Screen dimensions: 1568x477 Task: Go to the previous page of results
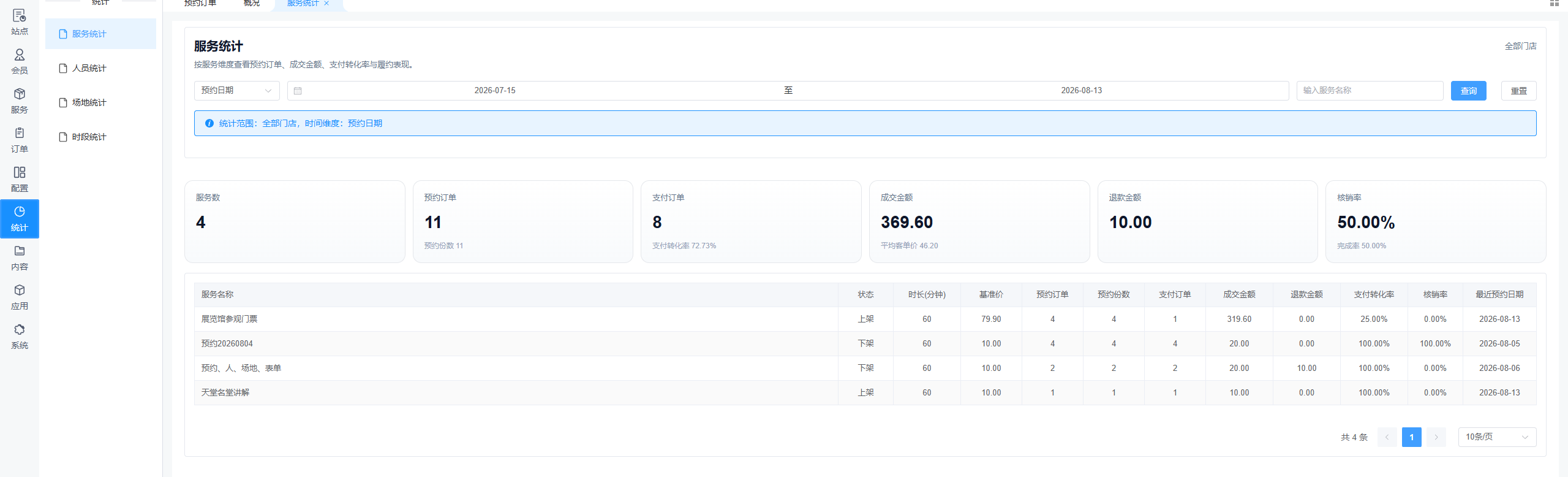pos(1387,437)
